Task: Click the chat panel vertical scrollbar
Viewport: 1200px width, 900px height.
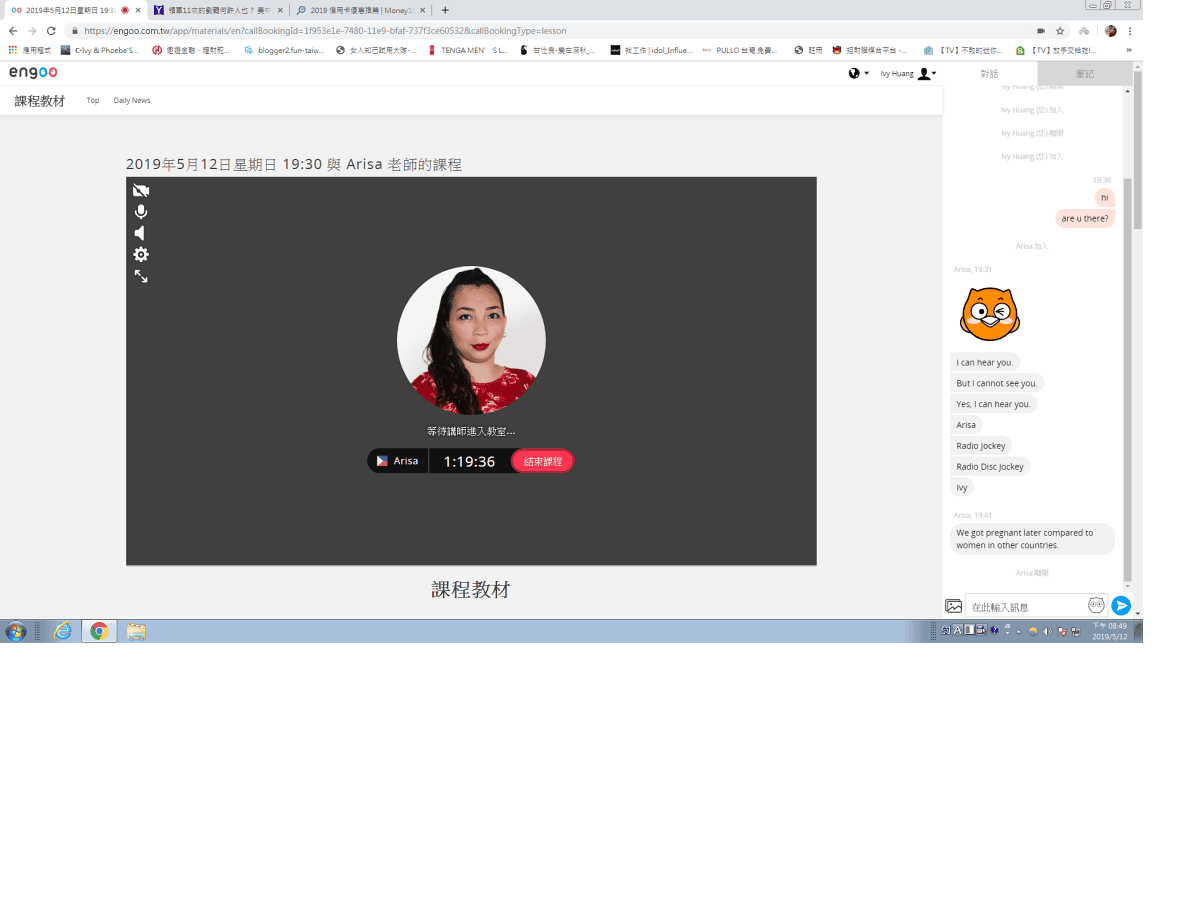Action: [1128, 380]
